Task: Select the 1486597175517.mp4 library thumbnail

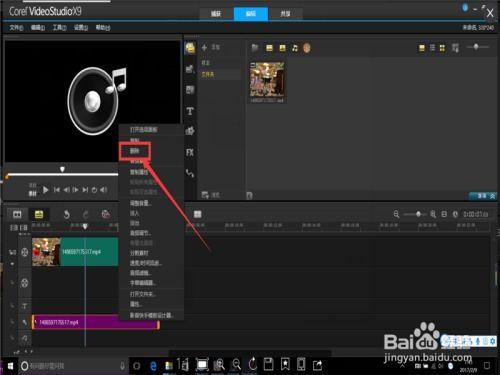Action: coord(267,82)
